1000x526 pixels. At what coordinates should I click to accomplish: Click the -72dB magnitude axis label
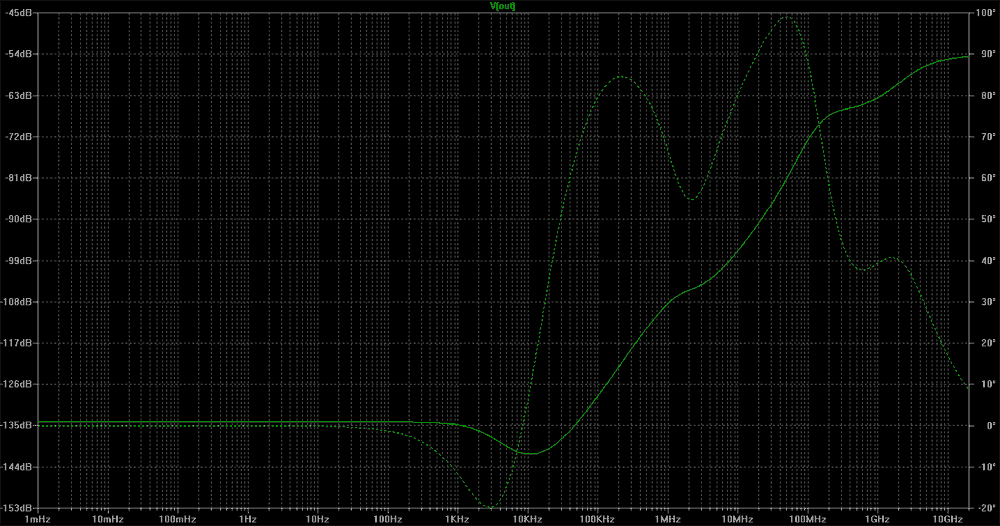click(x=19, y=136)
